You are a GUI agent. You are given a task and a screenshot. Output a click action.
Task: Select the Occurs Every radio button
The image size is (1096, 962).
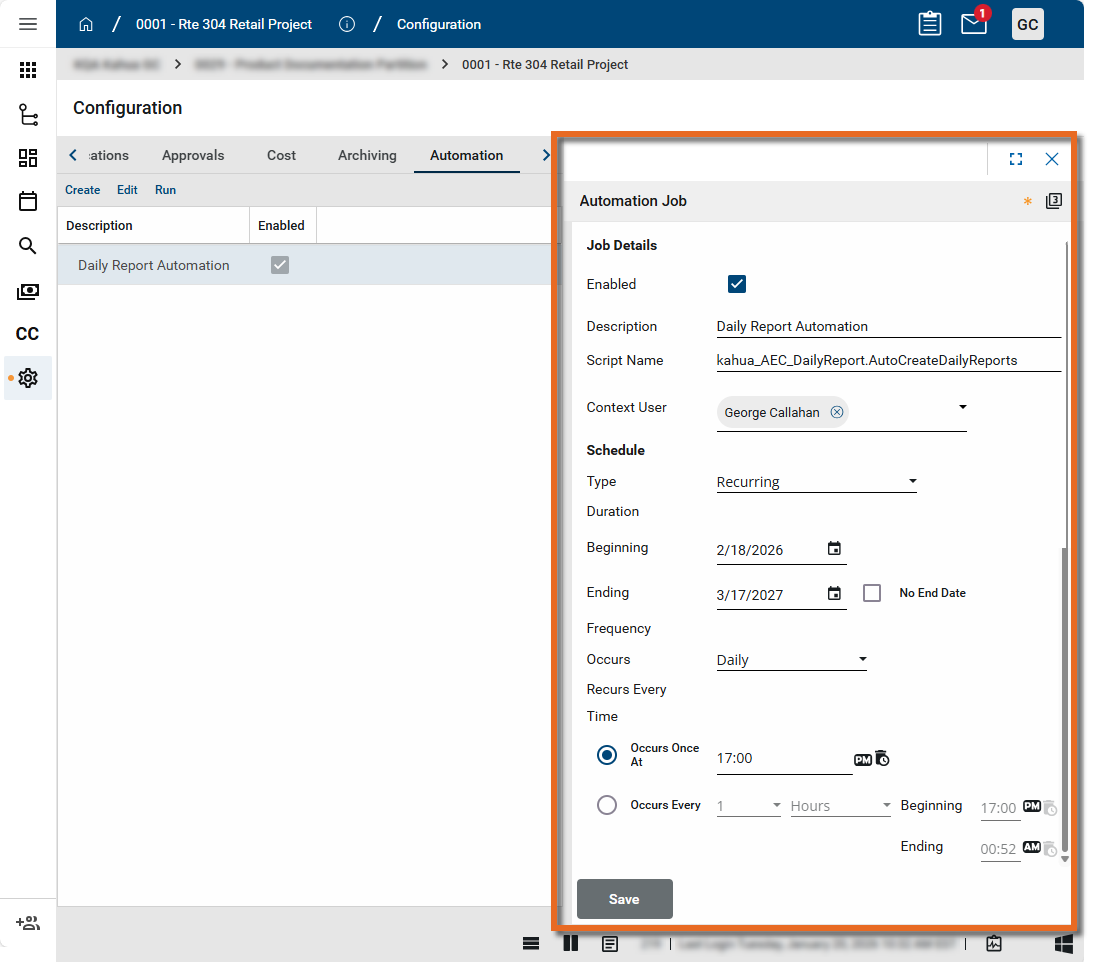tap(607, 805)
